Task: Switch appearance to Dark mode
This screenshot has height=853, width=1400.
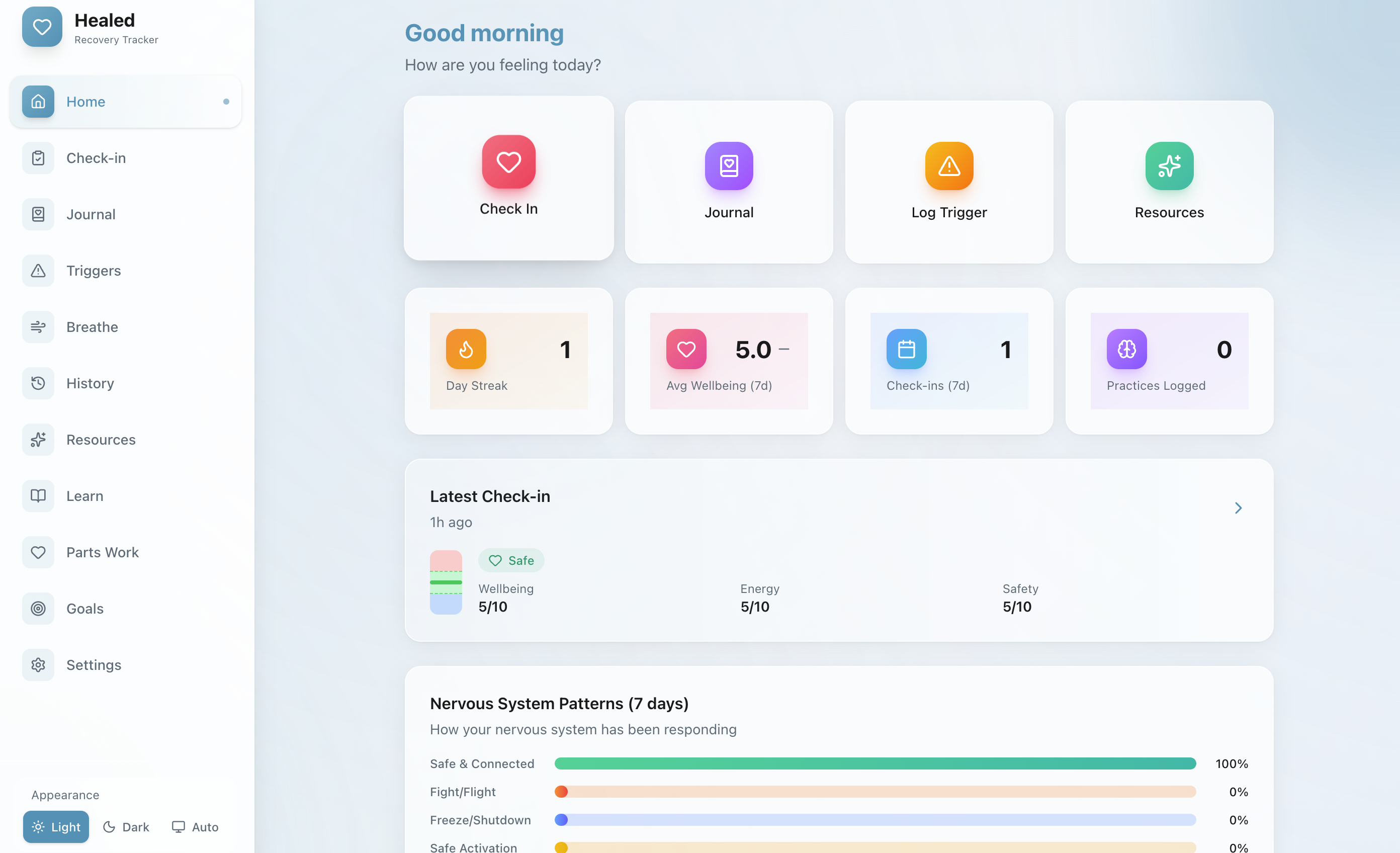Action: coord(126,826)
